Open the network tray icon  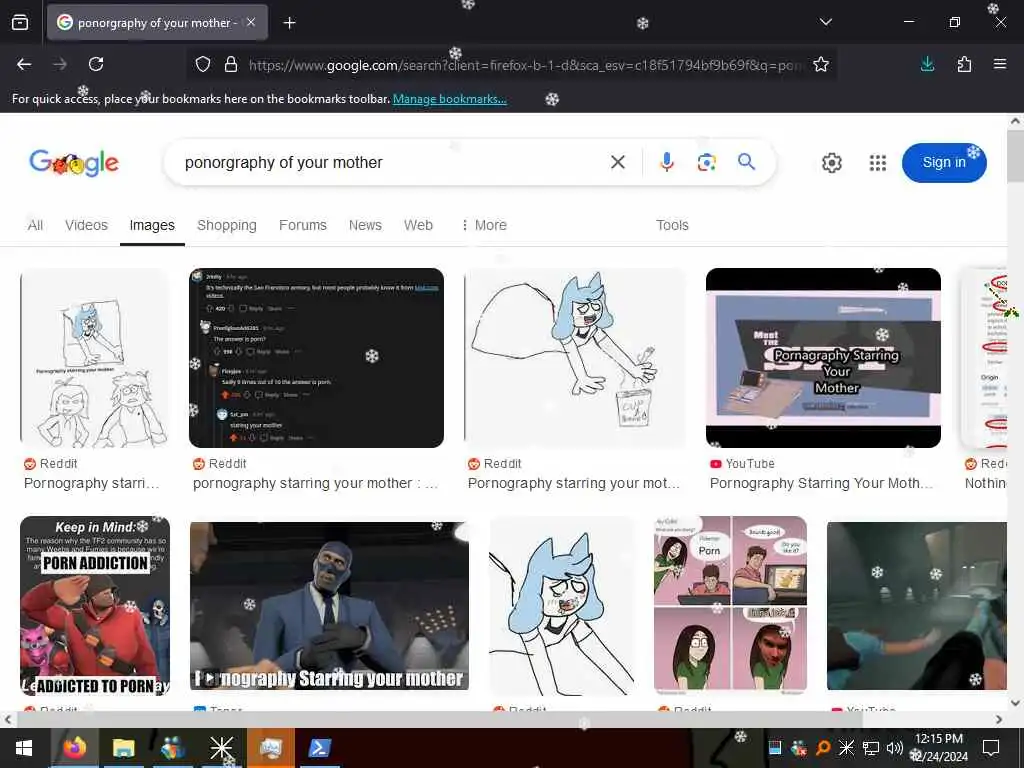871,748
